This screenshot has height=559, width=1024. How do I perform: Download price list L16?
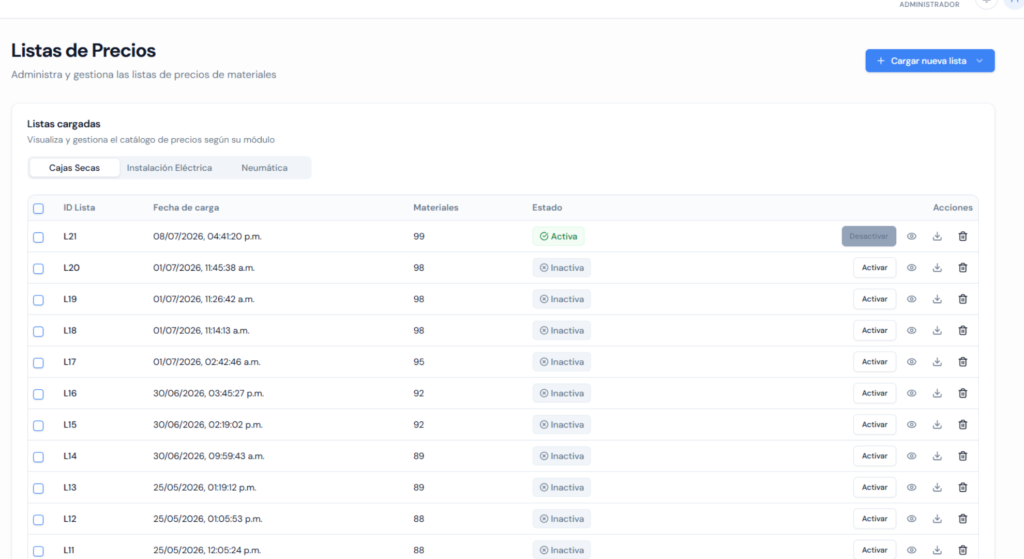click(x=937, y=393)
